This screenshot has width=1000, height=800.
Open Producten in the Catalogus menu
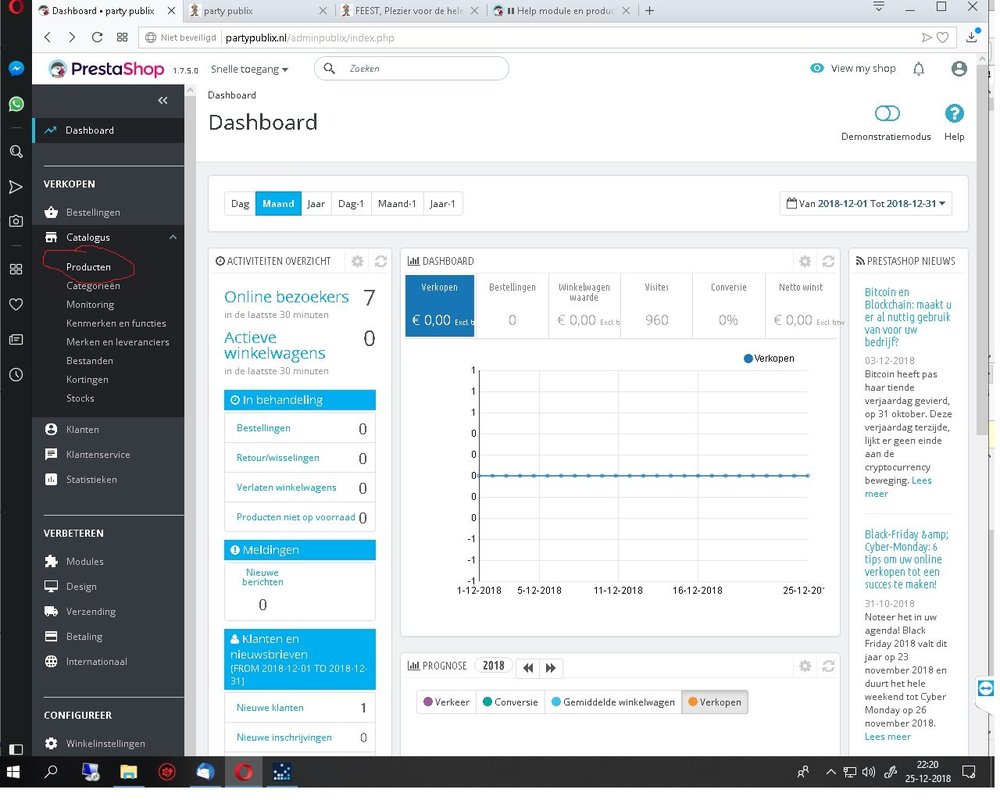tap(89, 267)
